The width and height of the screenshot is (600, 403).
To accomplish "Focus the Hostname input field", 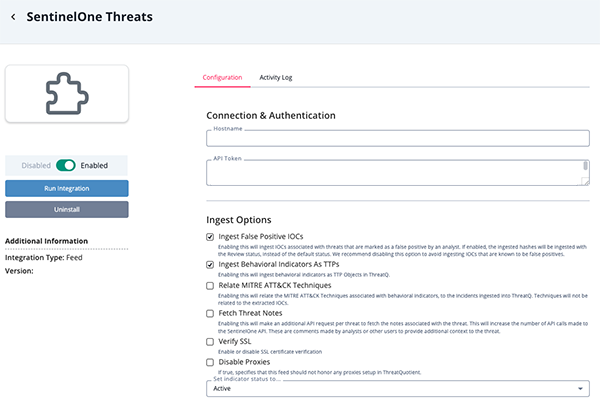I will [398, 138].
